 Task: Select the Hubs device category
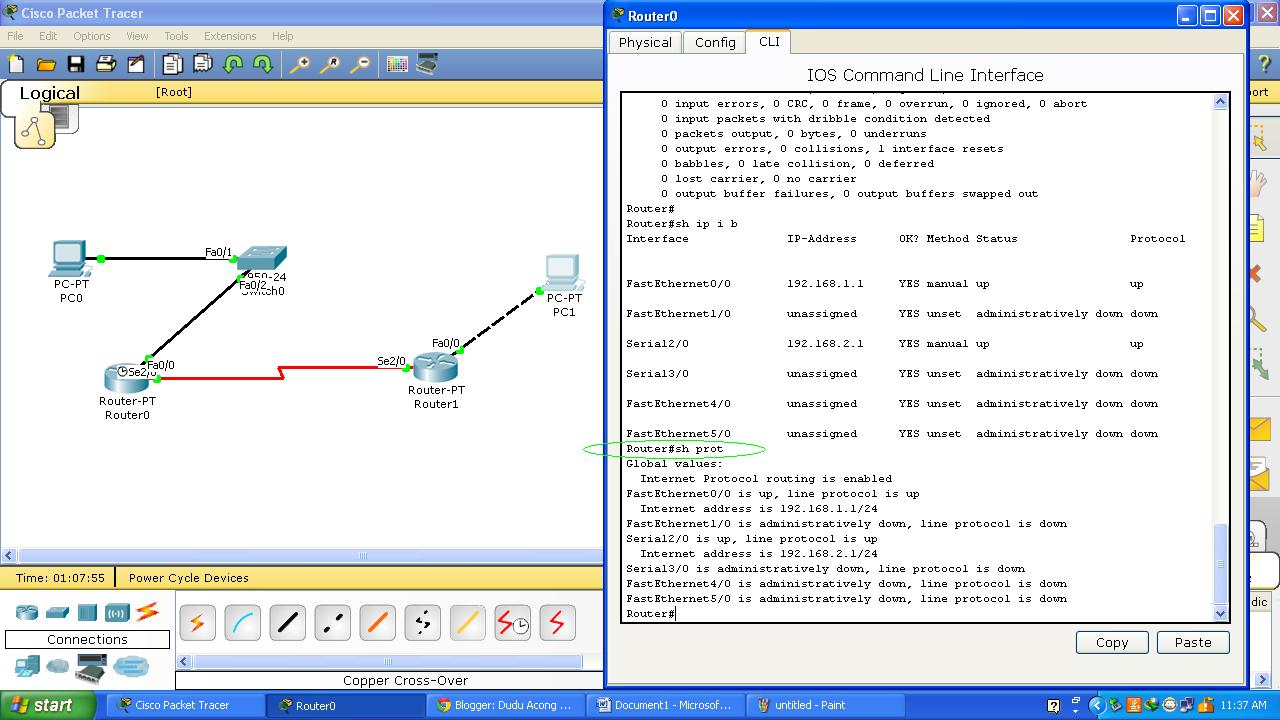87,612
